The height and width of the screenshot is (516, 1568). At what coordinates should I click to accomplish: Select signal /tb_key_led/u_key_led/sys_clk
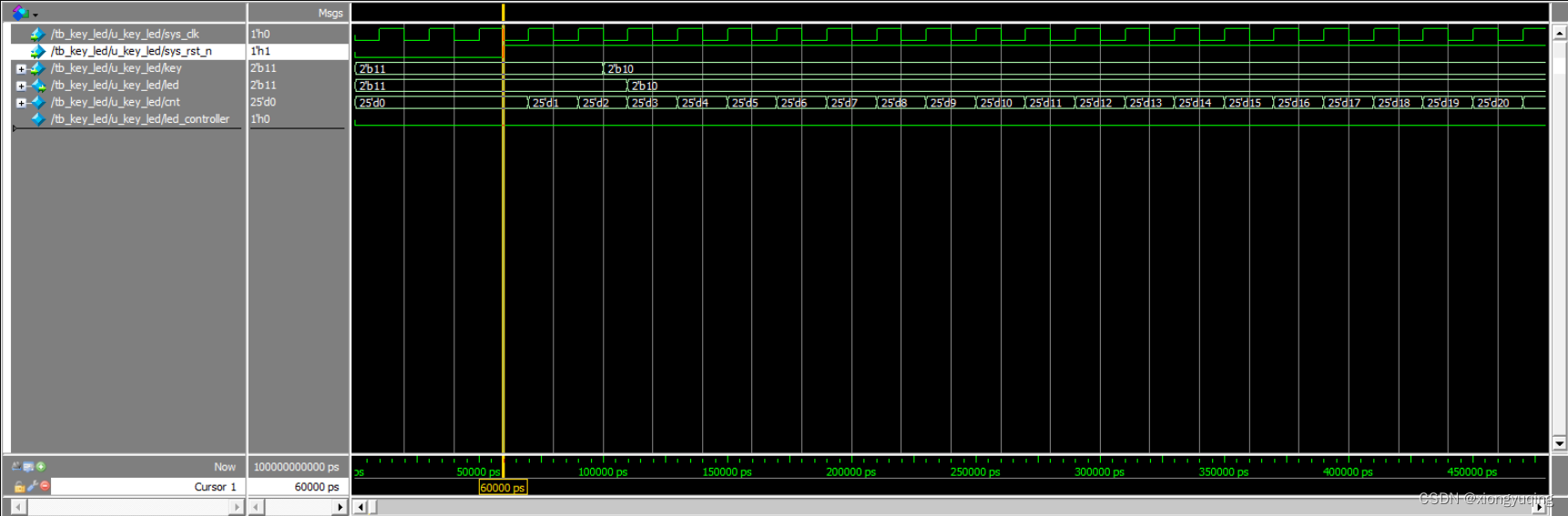(125, 35)
